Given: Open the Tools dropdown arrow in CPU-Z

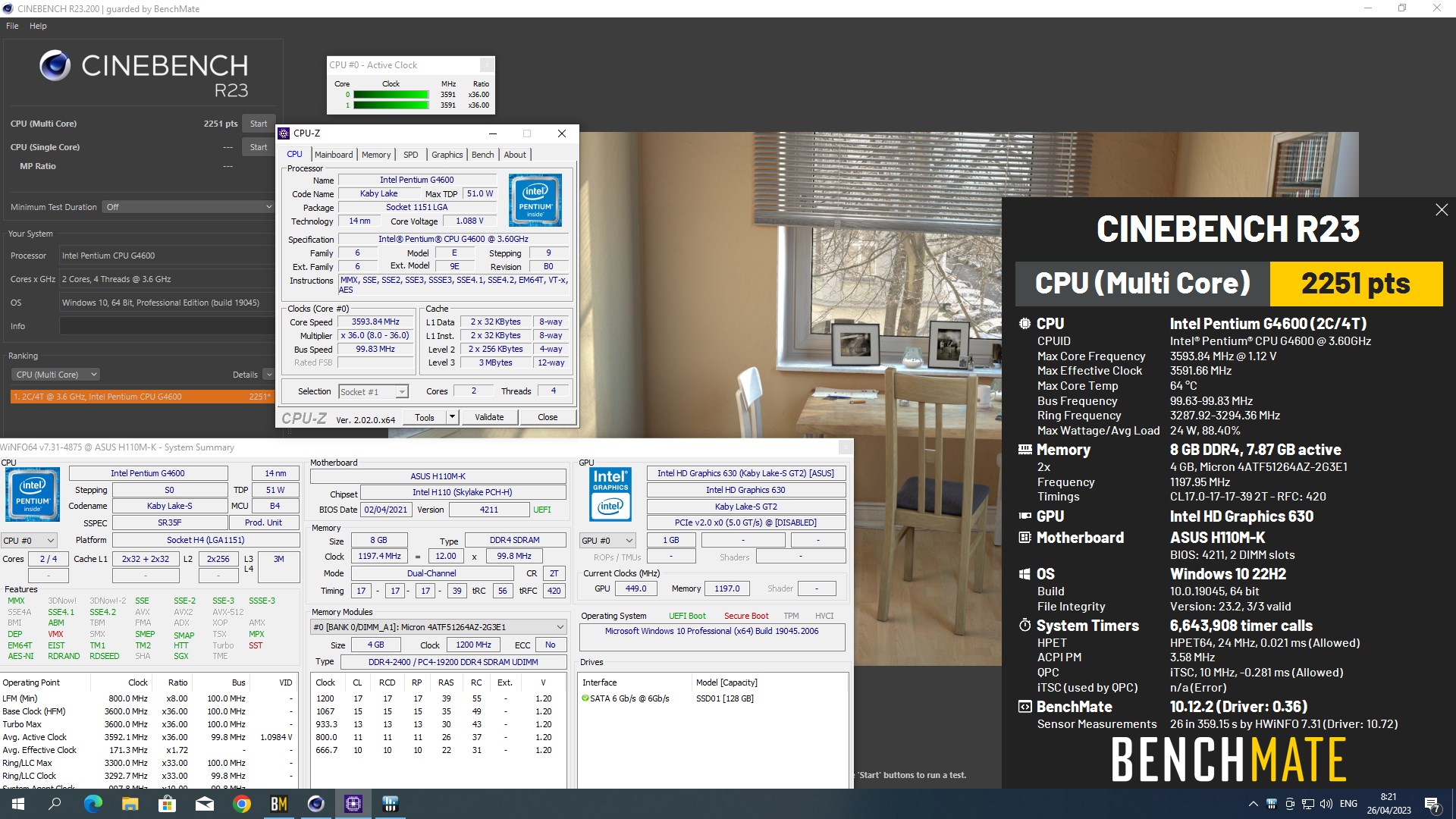Looking at the screenshot, I should point(452,418).
